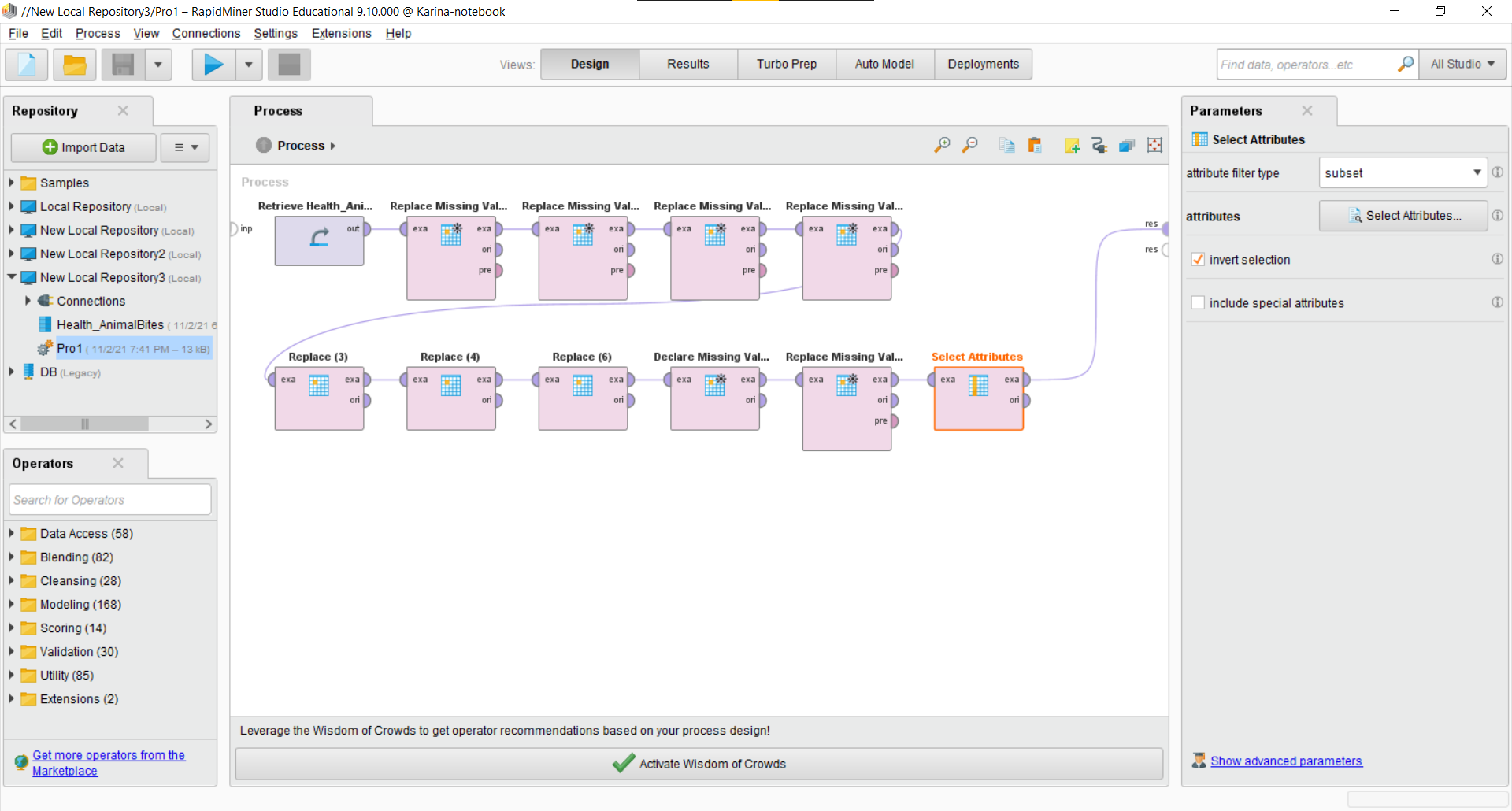Click the zoom in magnifier icon
Image resolution: width=1512 pixels, height=811 pixels.
(x=942, y=145)
